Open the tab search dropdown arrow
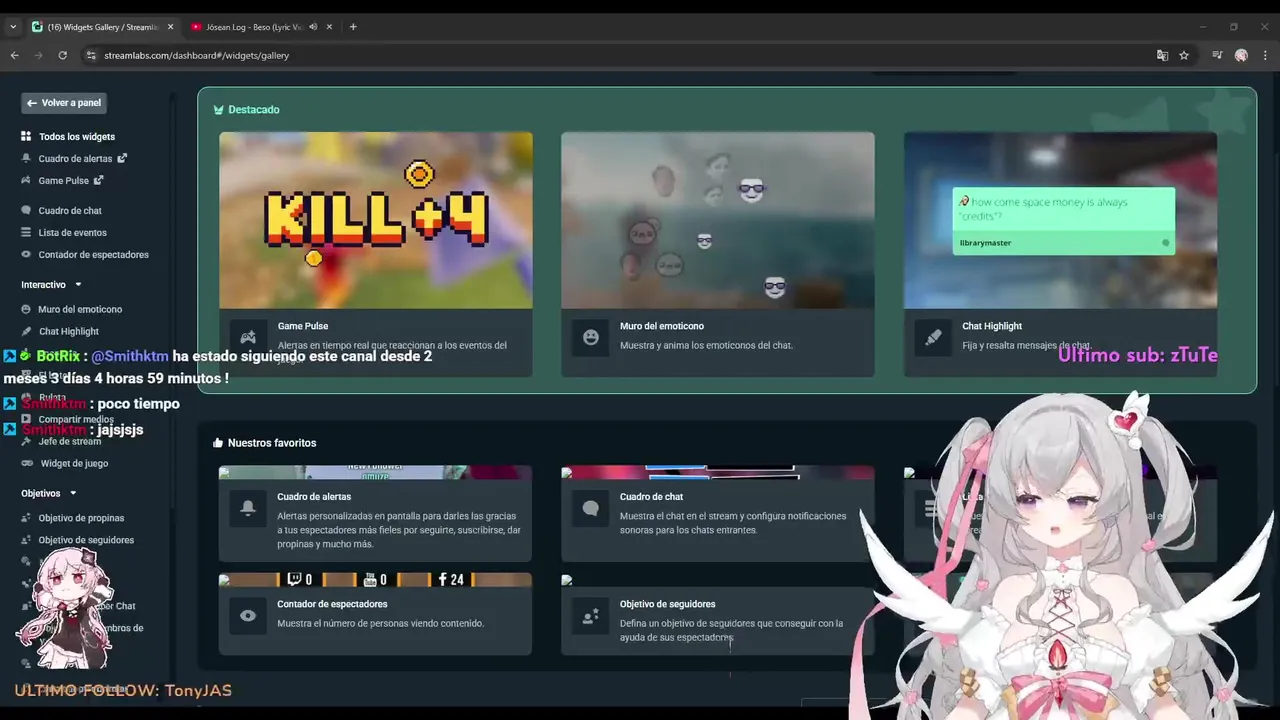 [x=12, y=27]
